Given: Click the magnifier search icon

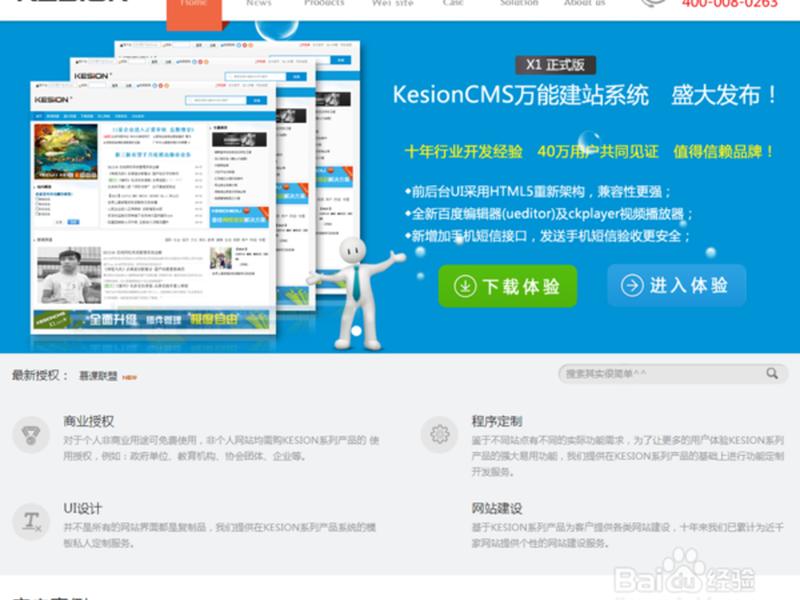Looking at the screenshot, I should (x=772, y=373).
